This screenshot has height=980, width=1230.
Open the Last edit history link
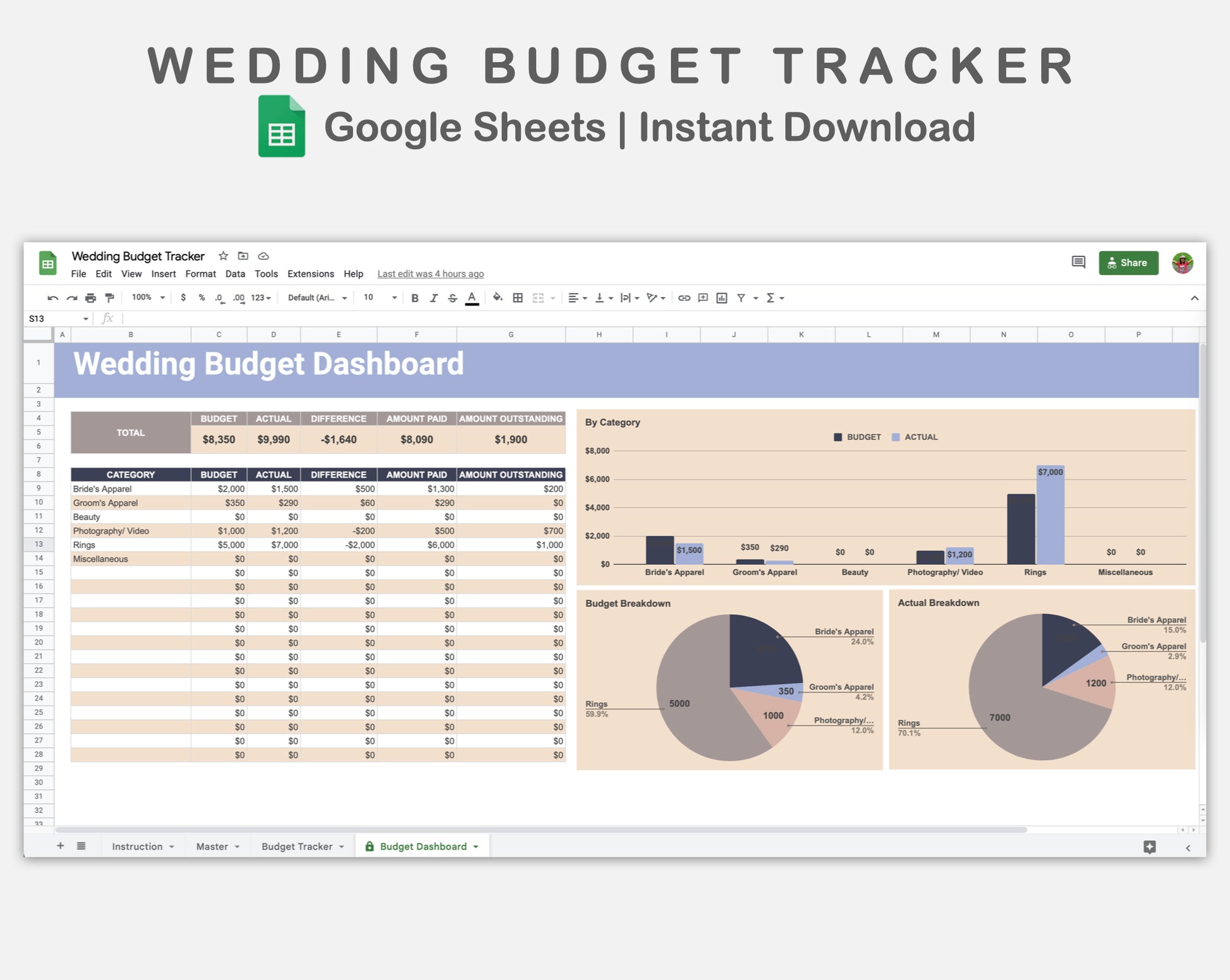[x=430, y=274]
